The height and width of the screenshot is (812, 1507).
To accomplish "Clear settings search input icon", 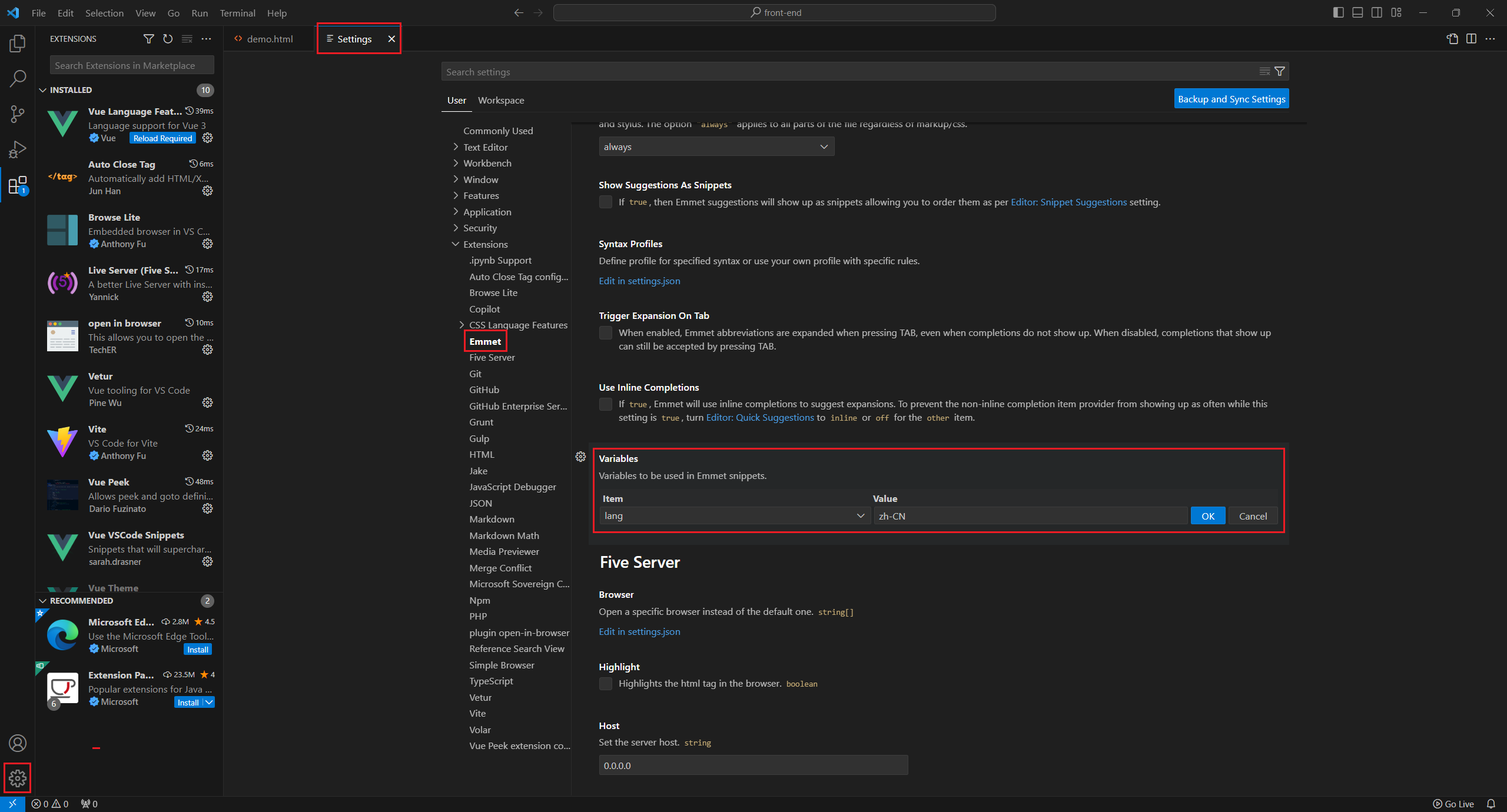I will pos(1264,71).
